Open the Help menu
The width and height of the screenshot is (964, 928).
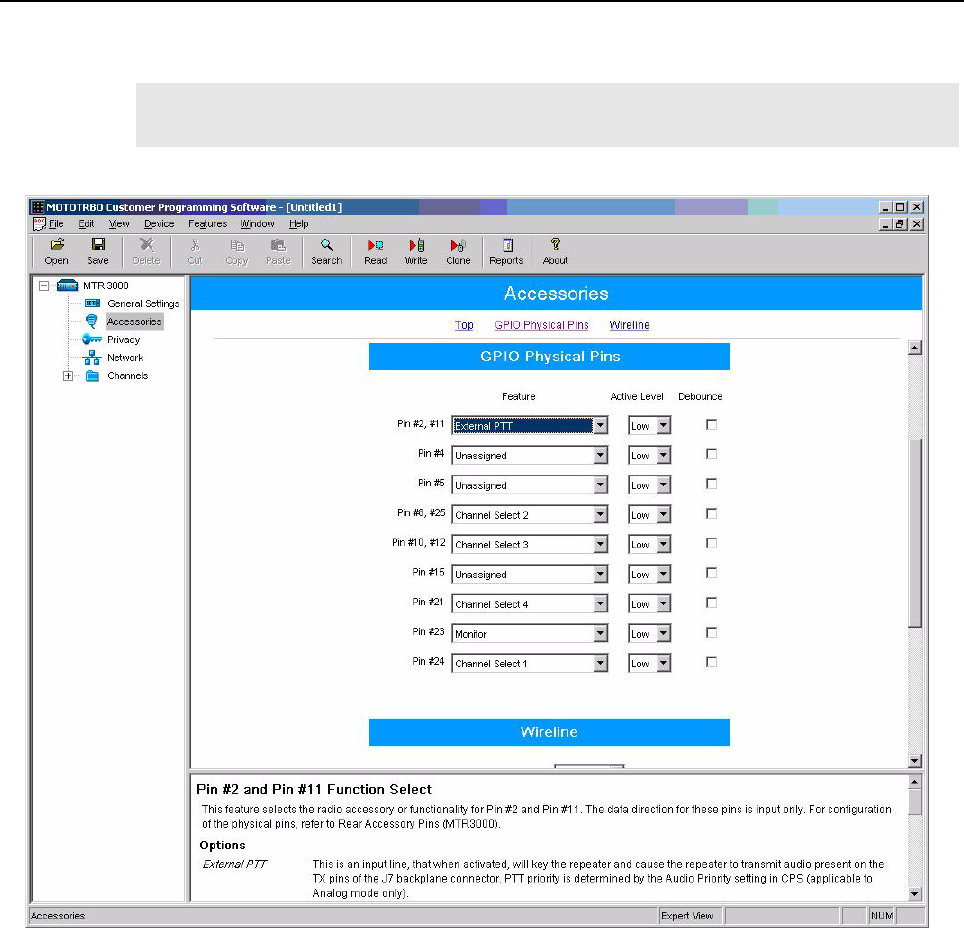point(299,224)
